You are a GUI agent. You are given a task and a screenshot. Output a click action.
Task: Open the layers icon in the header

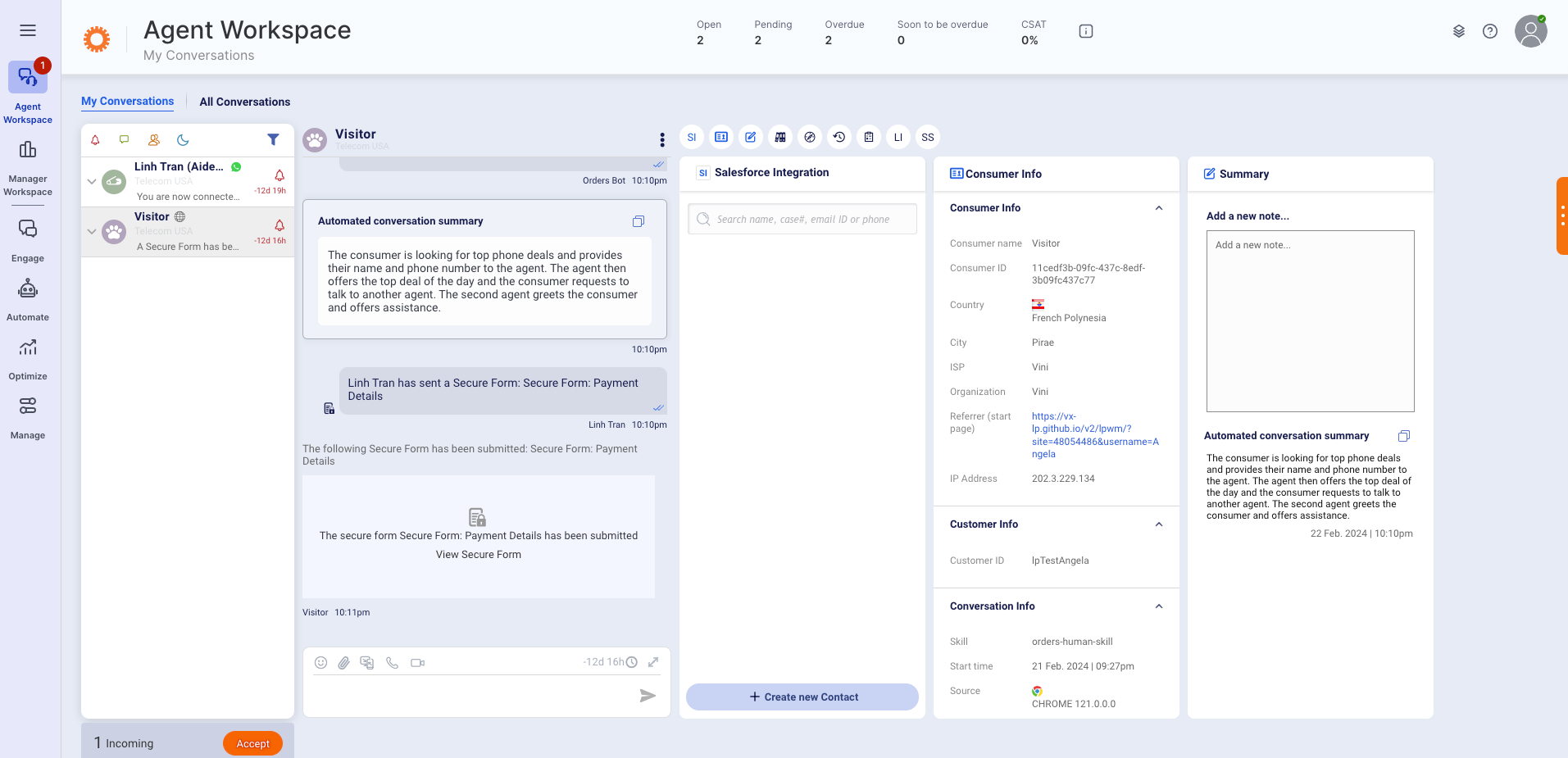coord(1459,31)
